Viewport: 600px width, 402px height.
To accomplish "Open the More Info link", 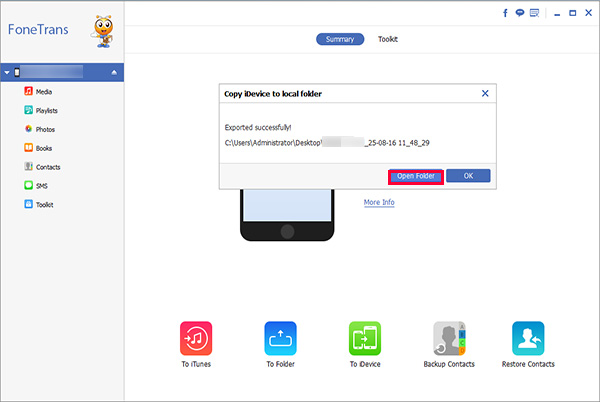I will 379,202.
